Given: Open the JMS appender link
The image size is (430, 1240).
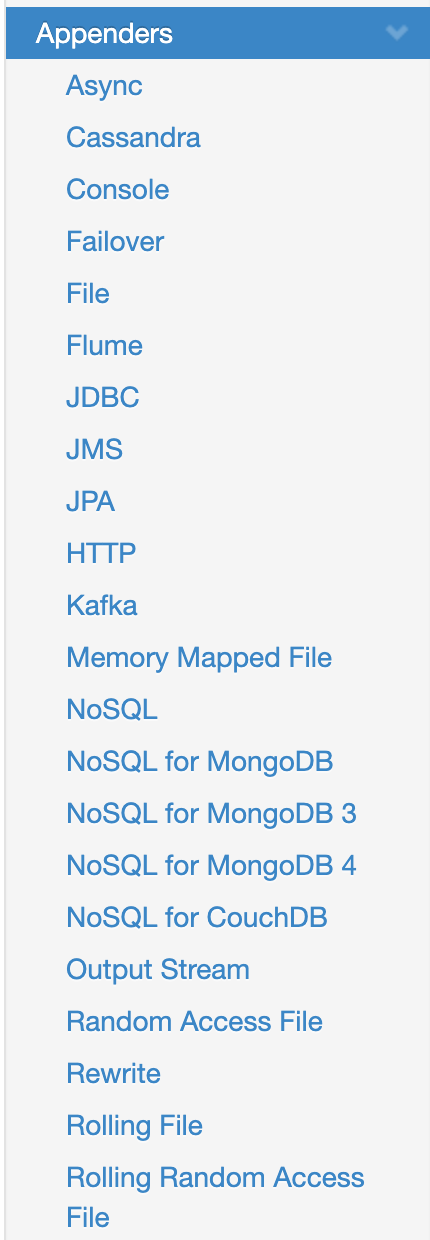Looking at the screenshot, I should [95, 450].
